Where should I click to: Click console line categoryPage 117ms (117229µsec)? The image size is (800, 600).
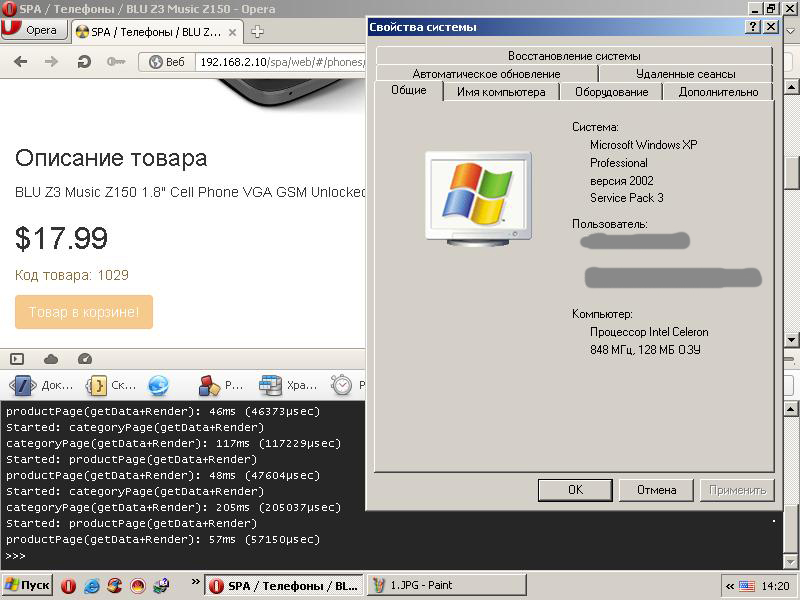click(173, 443)
